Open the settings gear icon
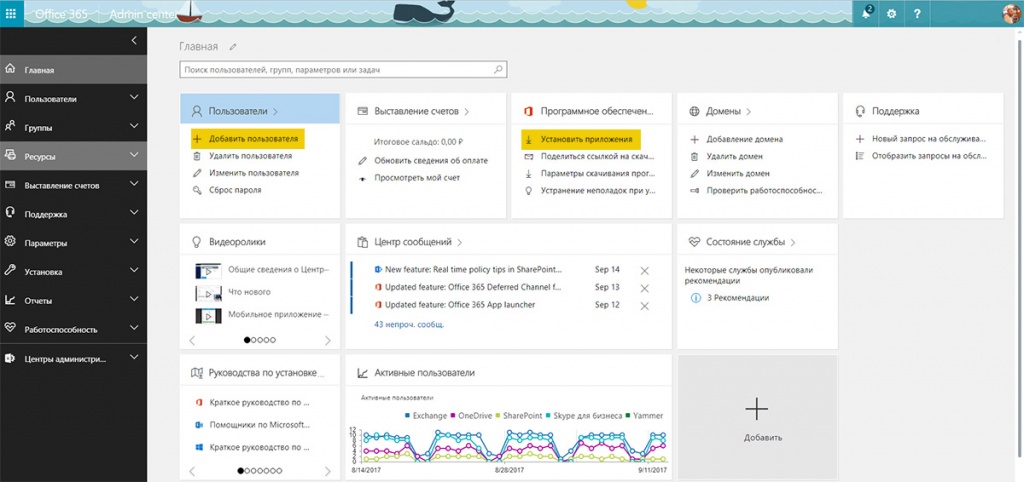 click(891, 14)
